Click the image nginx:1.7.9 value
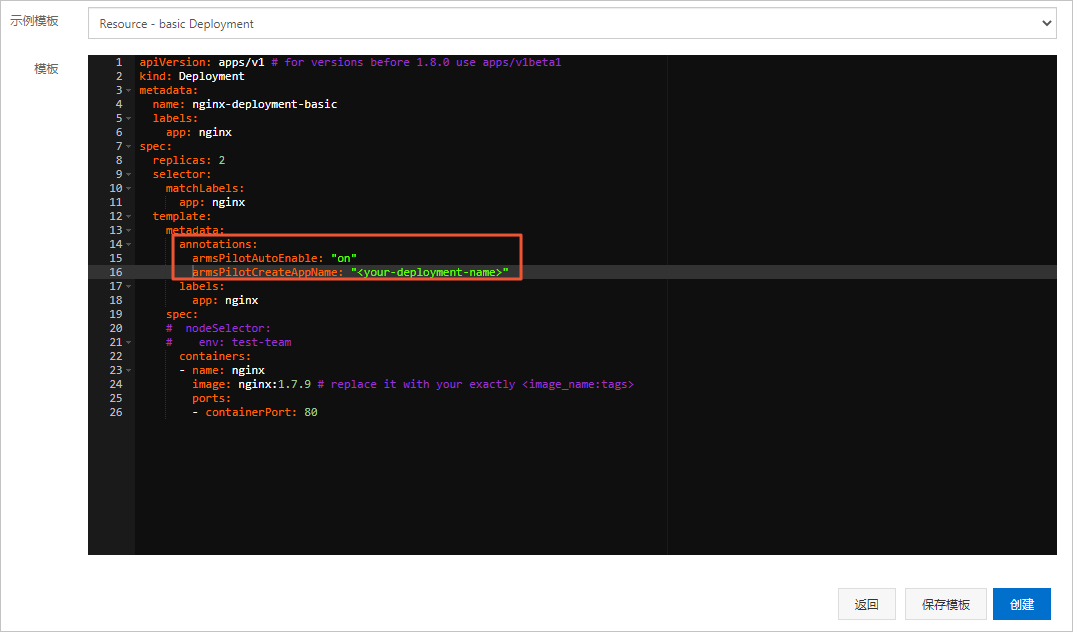The image size is (1073, 632). click(x=274, y=384)
